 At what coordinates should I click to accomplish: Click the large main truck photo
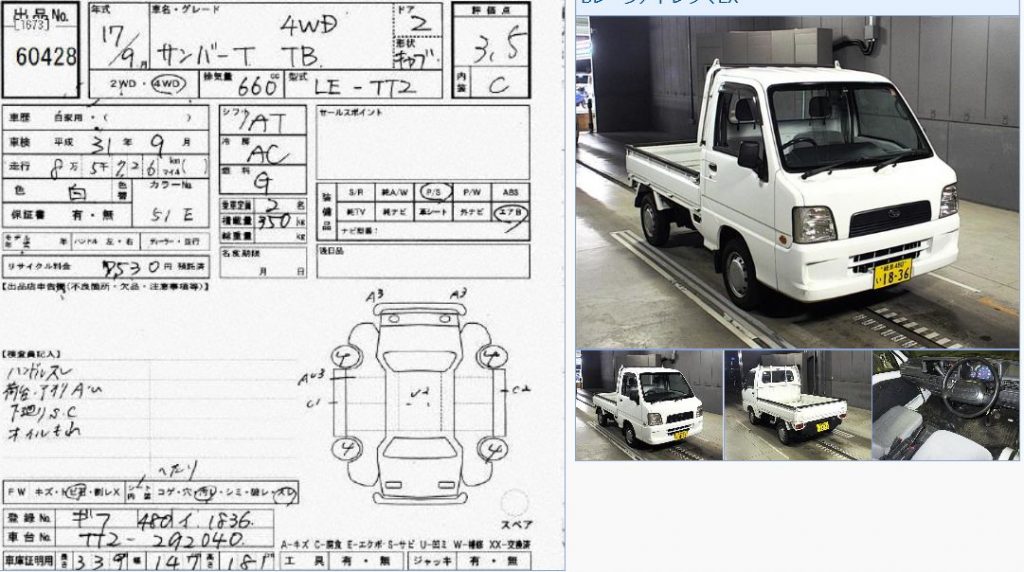pyautogui.click(x=797, y=182)
